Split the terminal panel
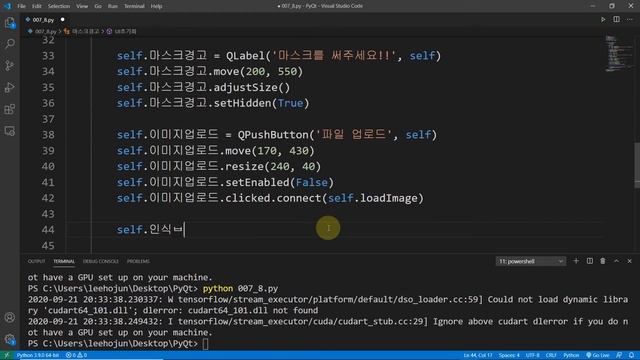 point(590,261)
